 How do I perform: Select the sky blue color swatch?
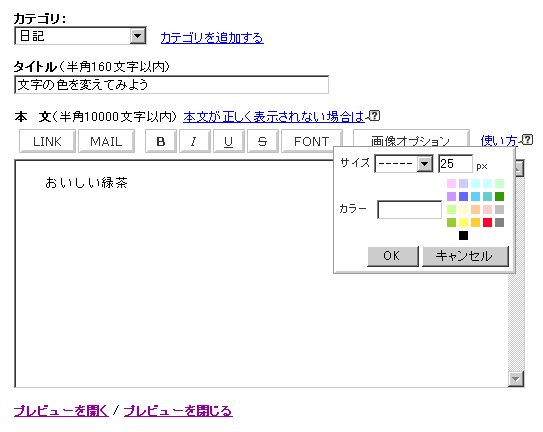pos(475,196)
